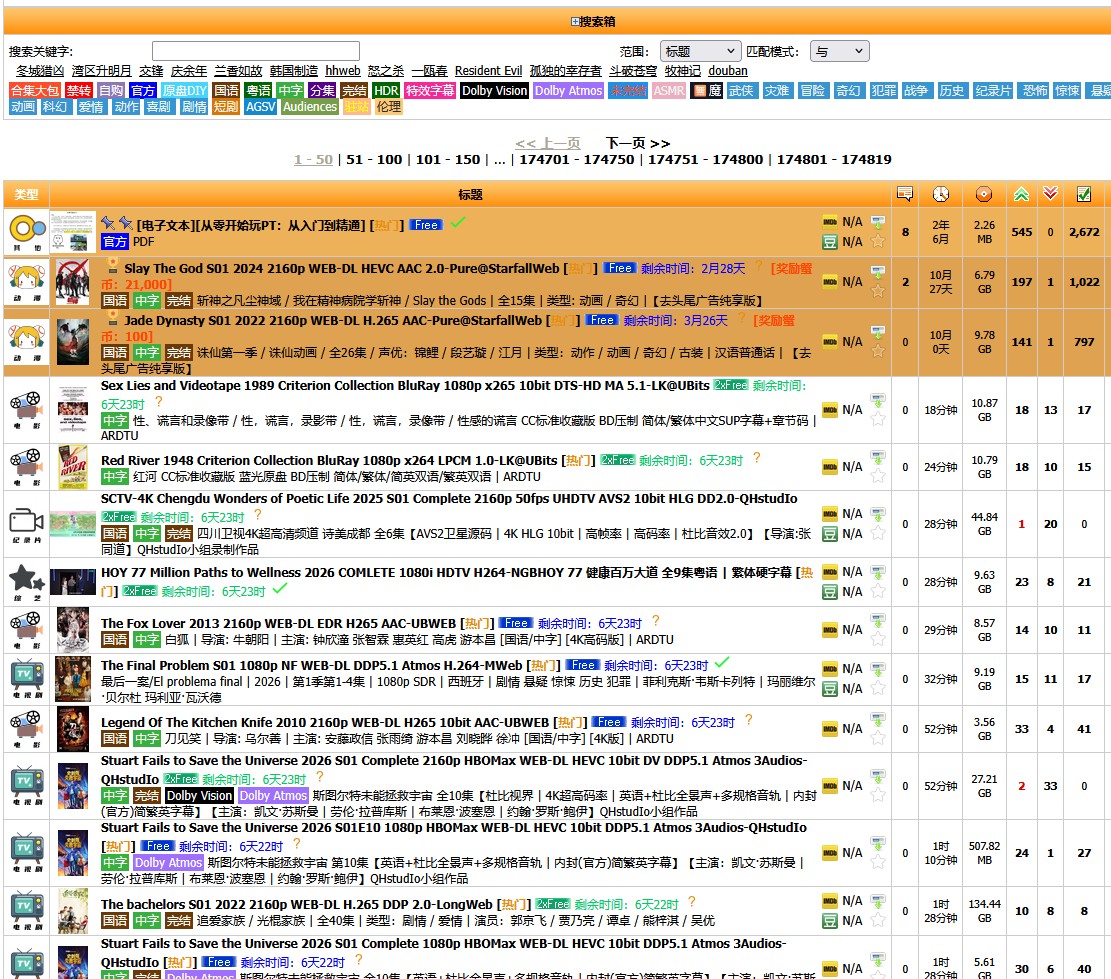
Task: Click the 下一页 next page link
Action: (638, 143)
